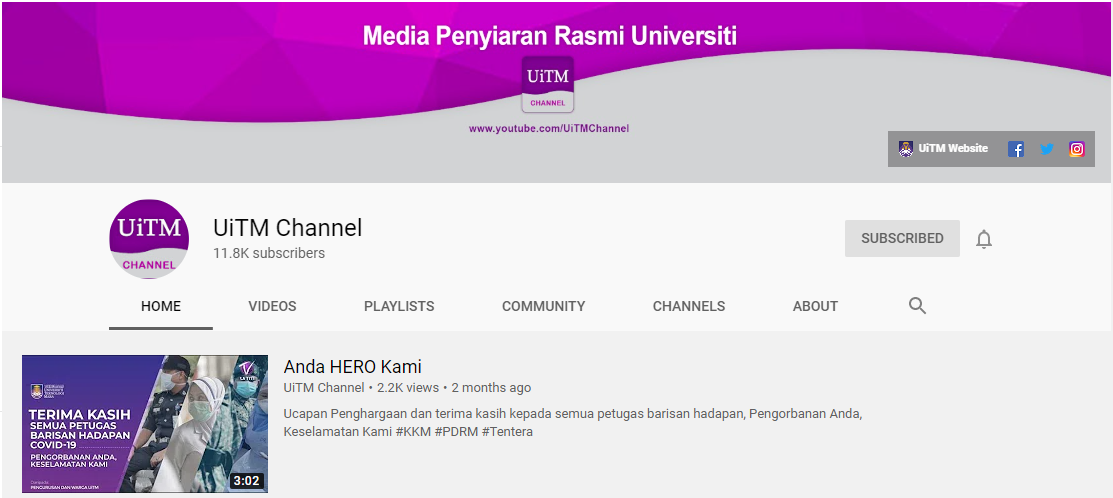1113x498 pixels.
Task: Open the channel search magnifier icon
Action: point(917,306)
